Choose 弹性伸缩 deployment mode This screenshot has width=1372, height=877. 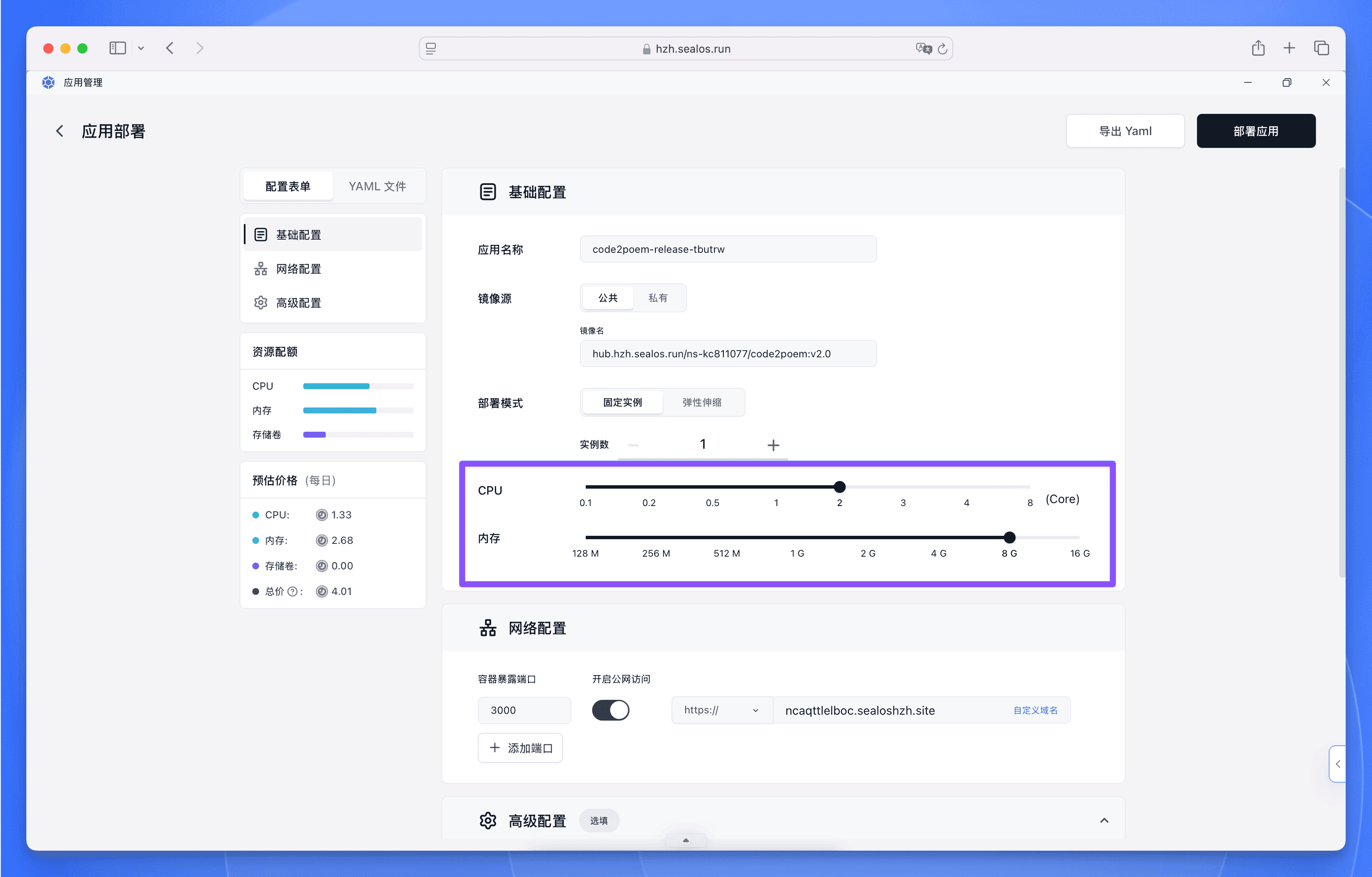click(702, 402)
